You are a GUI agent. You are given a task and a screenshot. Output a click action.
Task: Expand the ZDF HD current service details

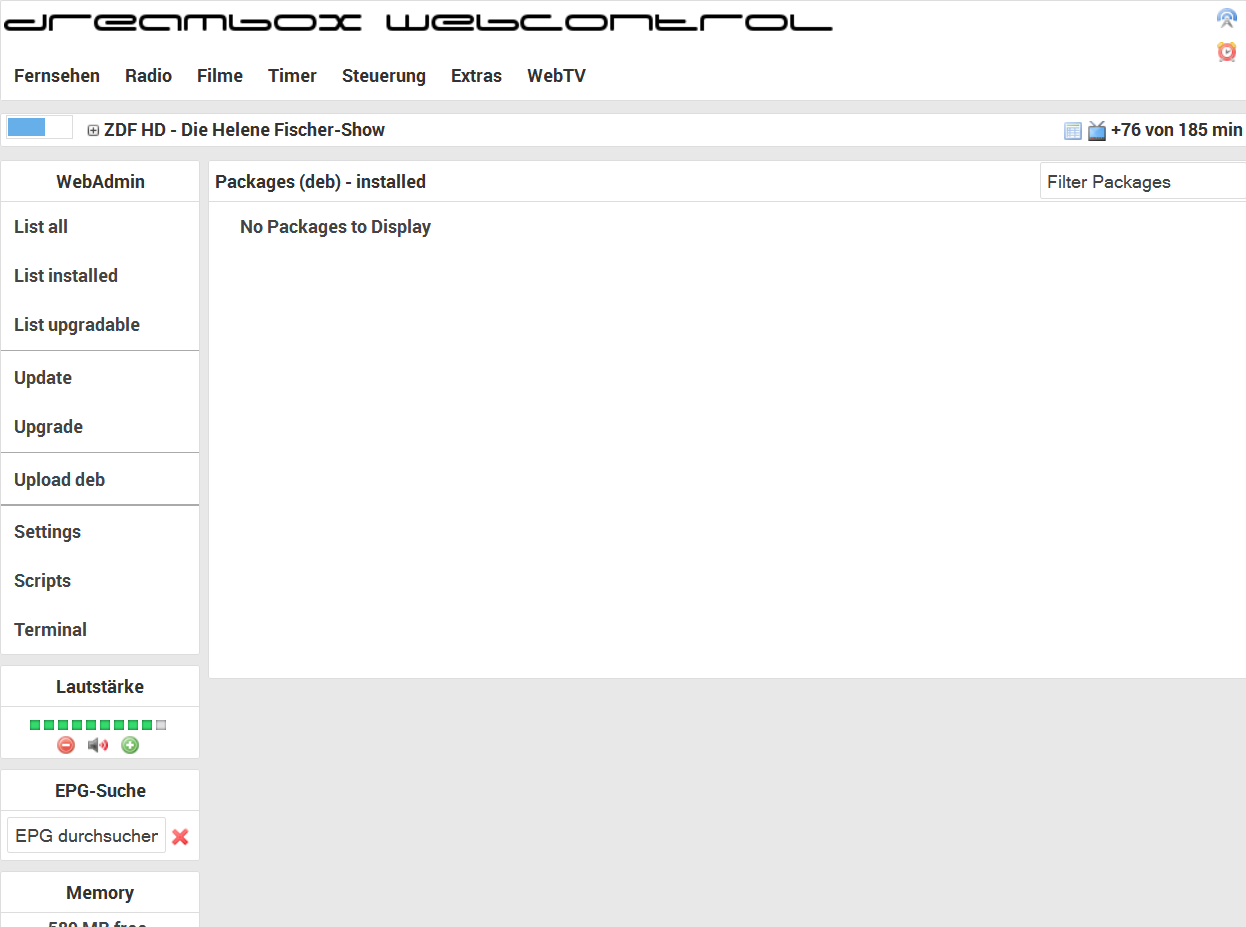pyautogui.click(x=93, y=130)
